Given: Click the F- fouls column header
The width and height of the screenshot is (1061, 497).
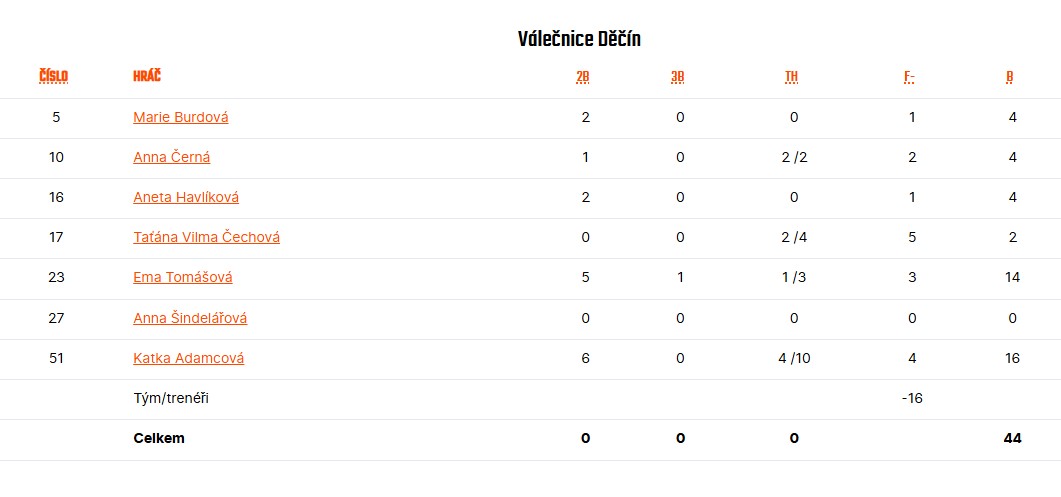Looking at the screenshot, I should click(x=909, y=77).
